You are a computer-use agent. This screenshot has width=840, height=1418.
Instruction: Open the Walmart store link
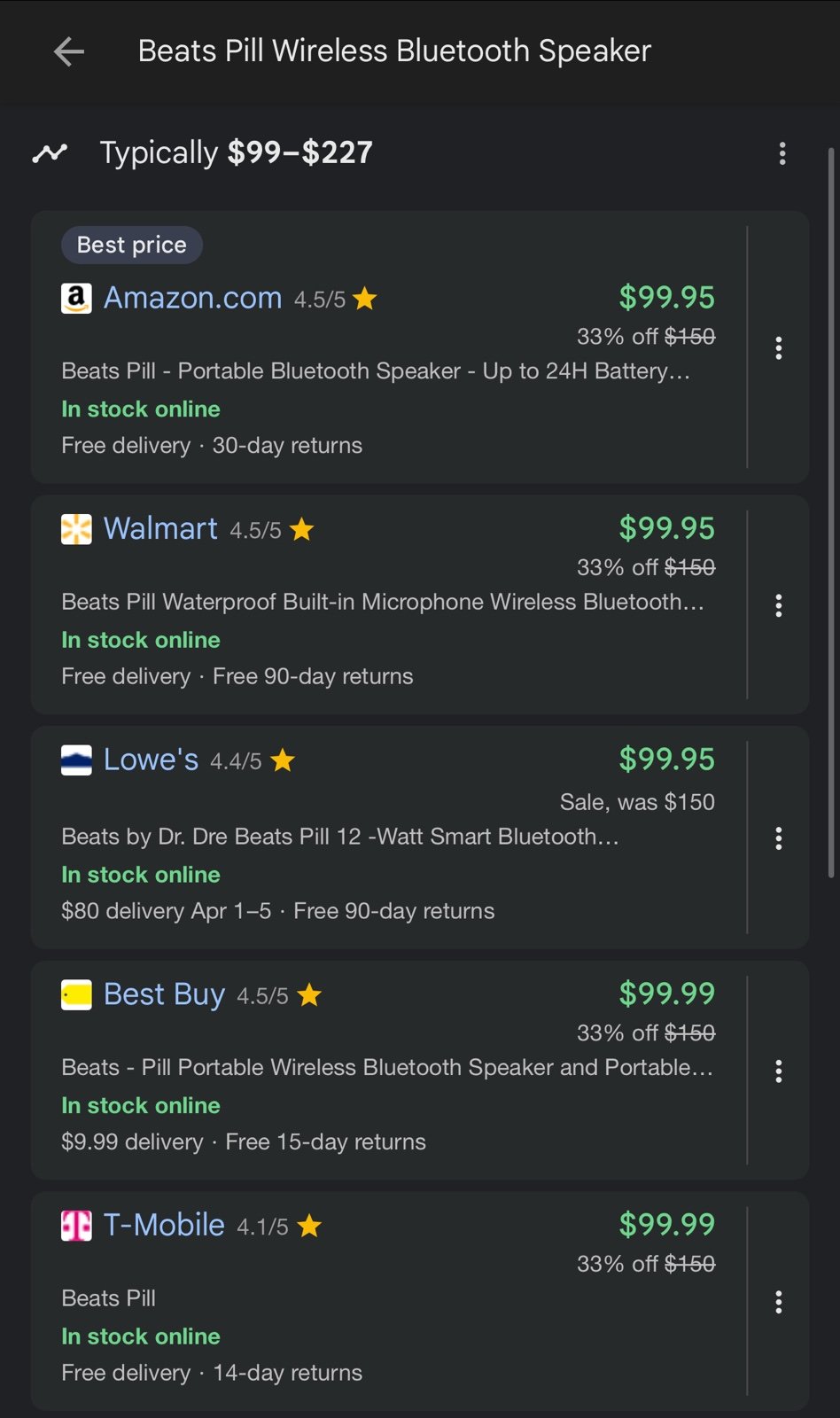160,528
